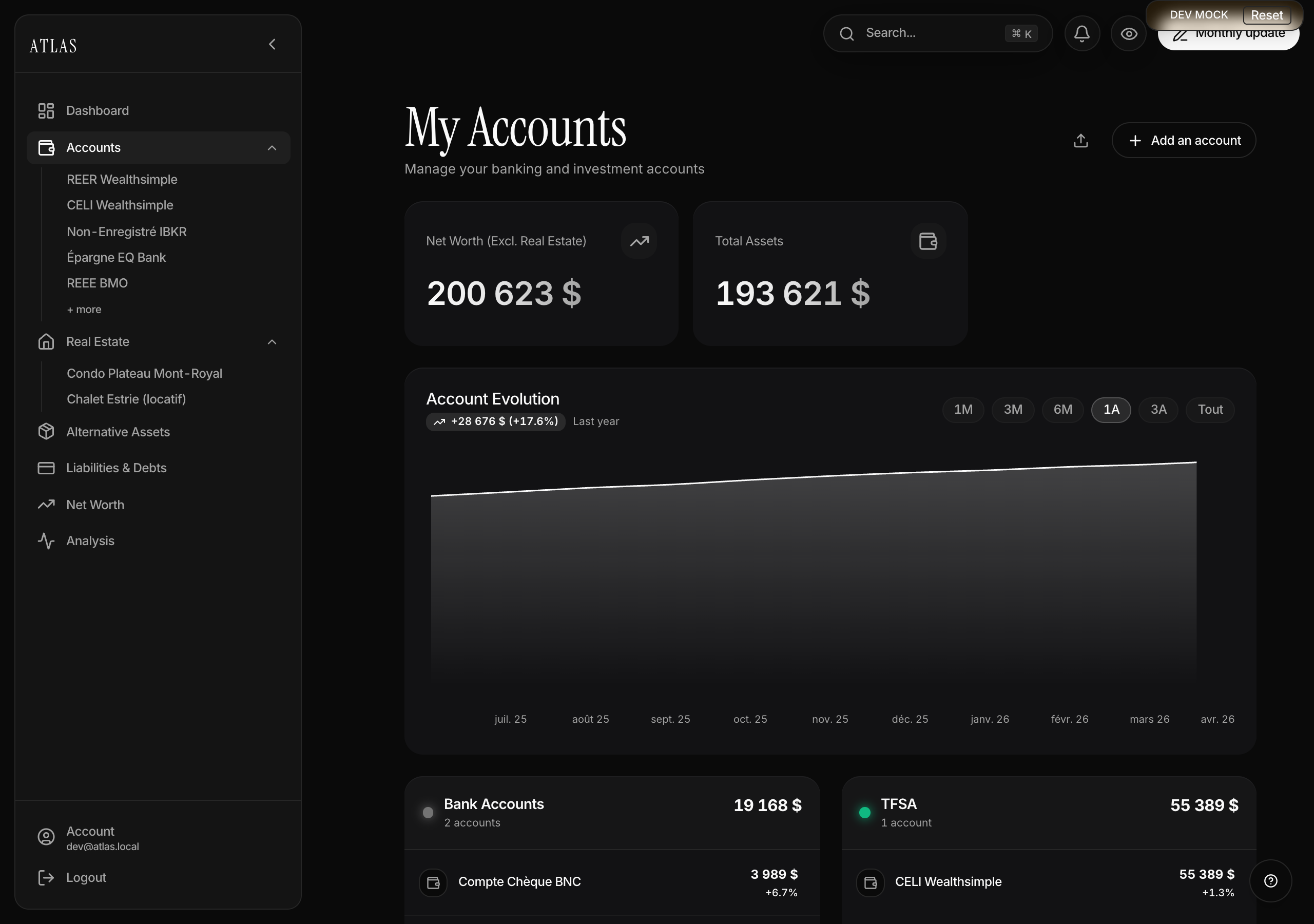Click the 200 623 $ net worth value
The width and height of the screenshot is (1314, 924).
click(504, 293)
